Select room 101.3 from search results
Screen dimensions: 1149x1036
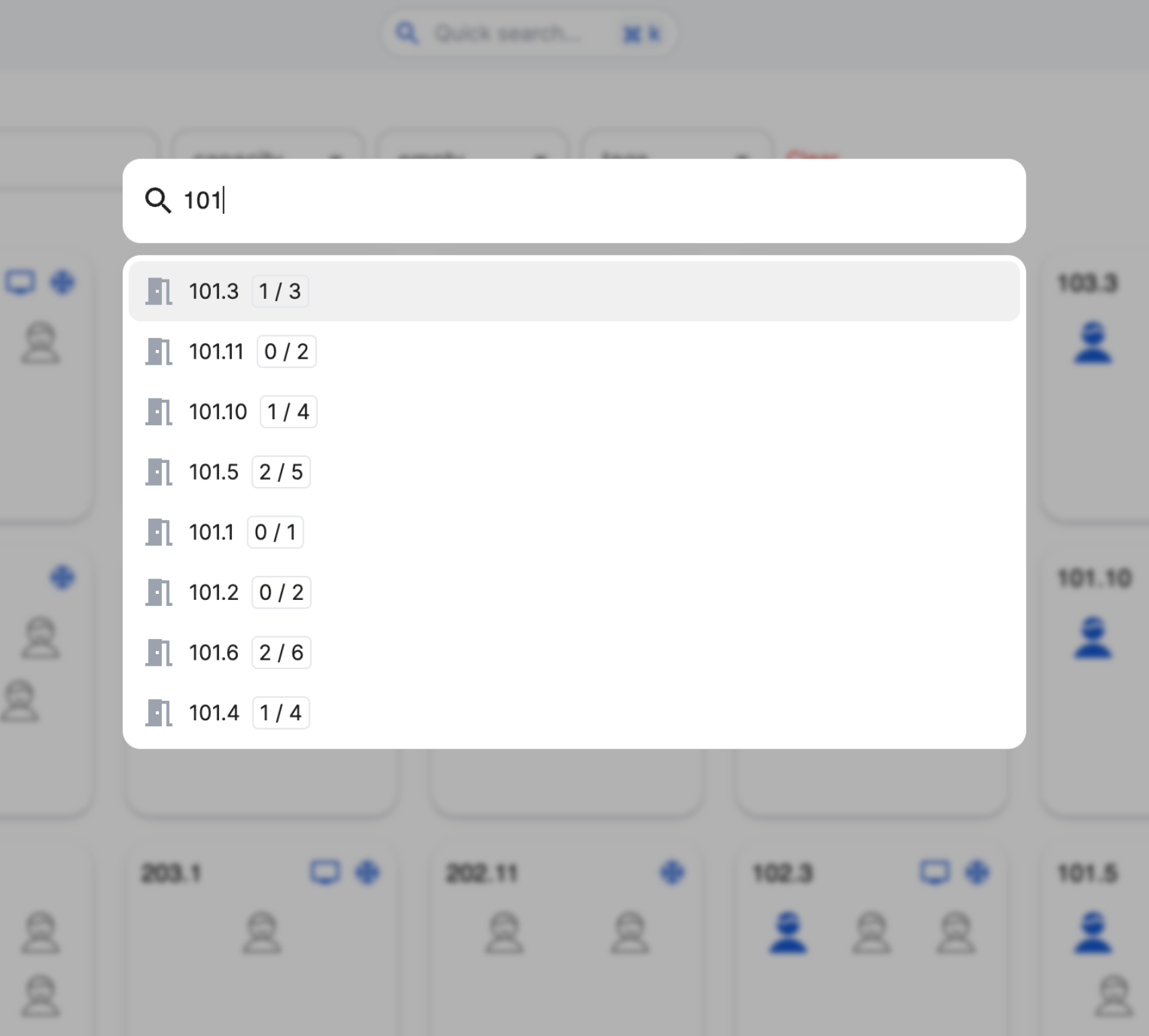214,292
